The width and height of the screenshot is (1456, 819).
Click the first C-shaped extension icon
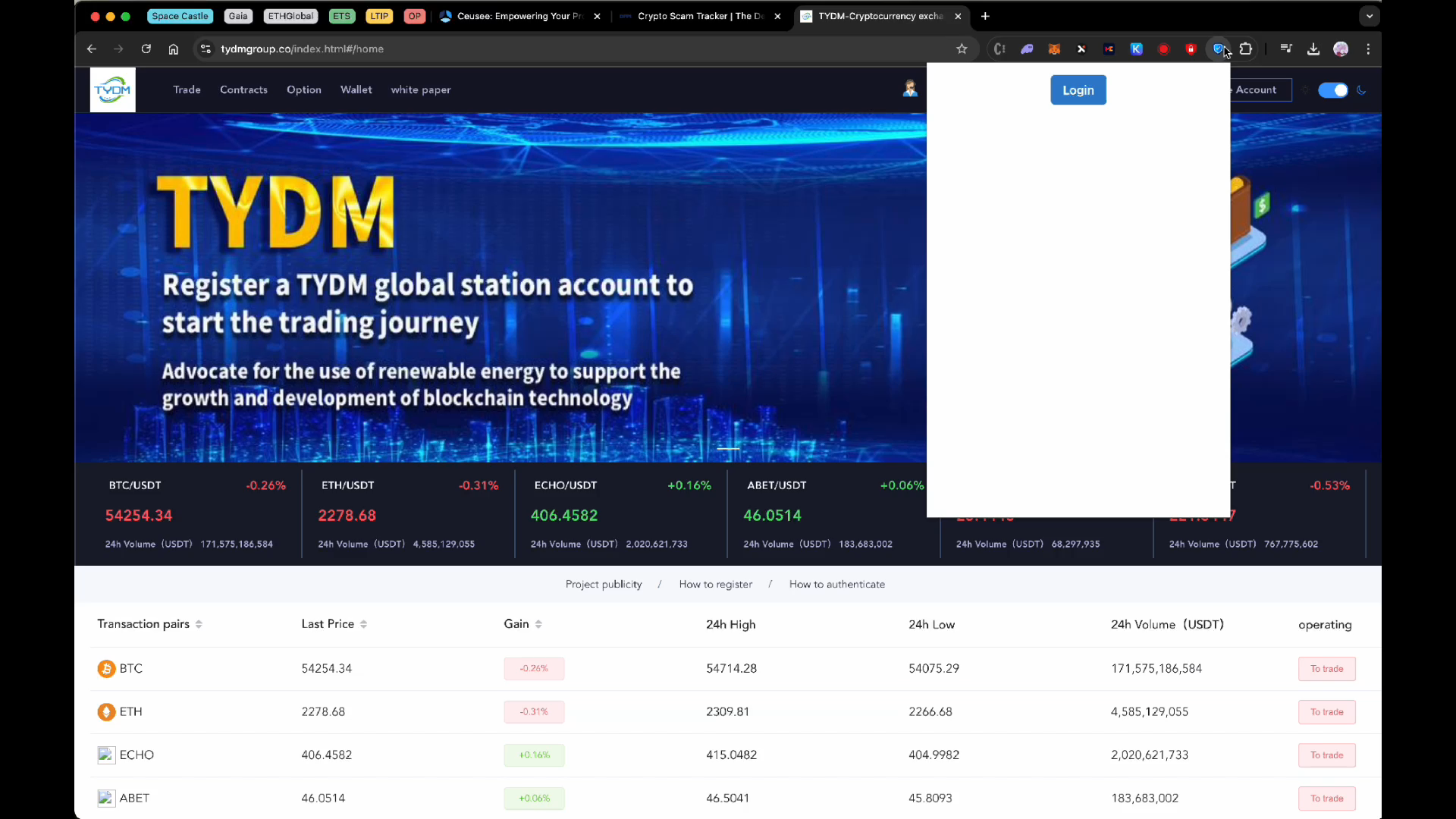[999, 49]
